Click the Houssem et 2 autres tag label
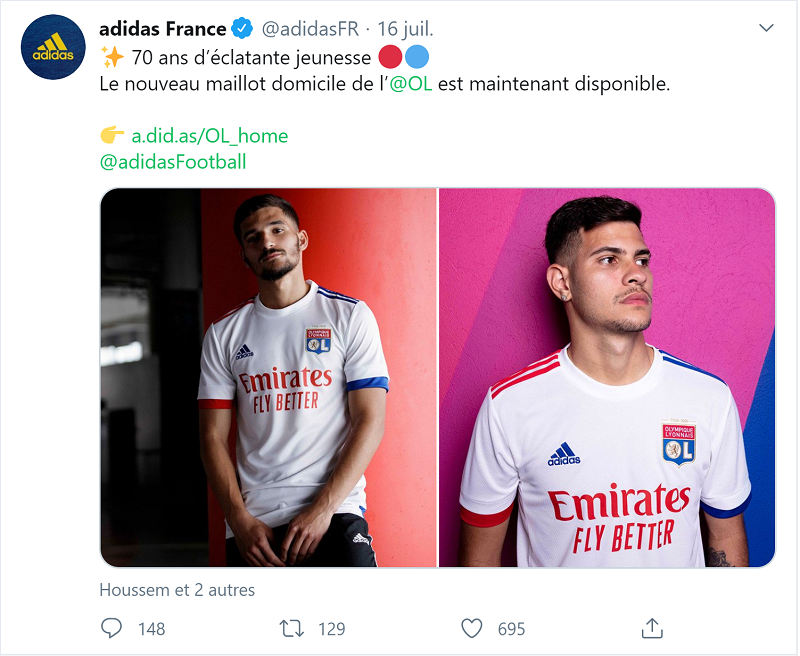 177,590
